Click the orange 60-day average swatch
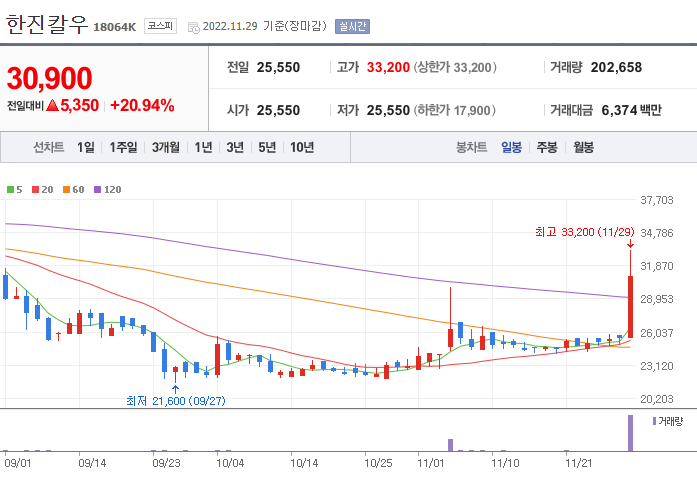 [x=67, y=189]
